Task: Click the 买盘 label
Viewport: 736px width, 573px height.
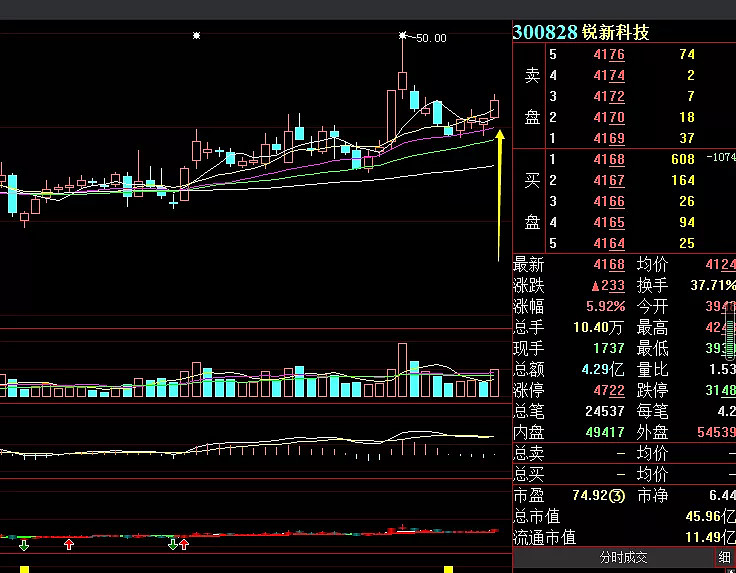Action: (532, 201)
